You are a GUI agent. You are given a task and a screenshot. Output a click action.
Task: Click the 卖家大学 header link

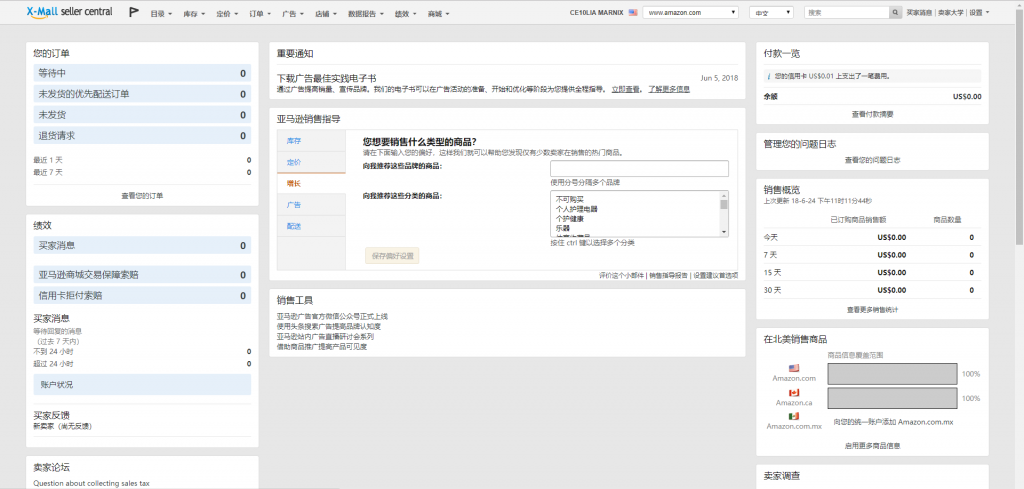pos(950,12)
